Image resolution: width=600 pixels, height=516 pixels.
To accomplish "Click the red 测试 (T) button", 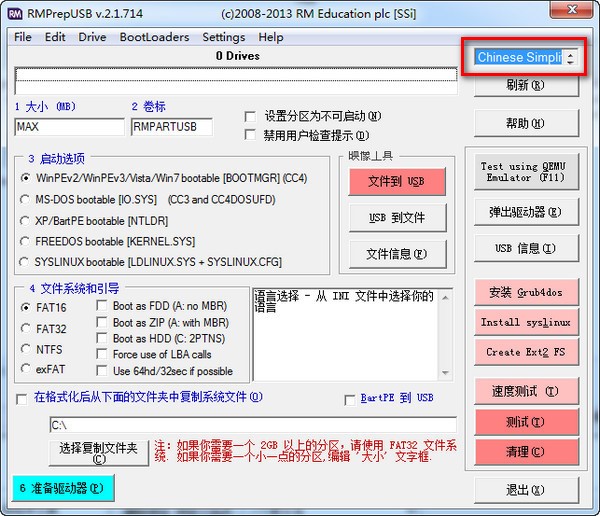I will pyautogui.click(x=526, y=422).
